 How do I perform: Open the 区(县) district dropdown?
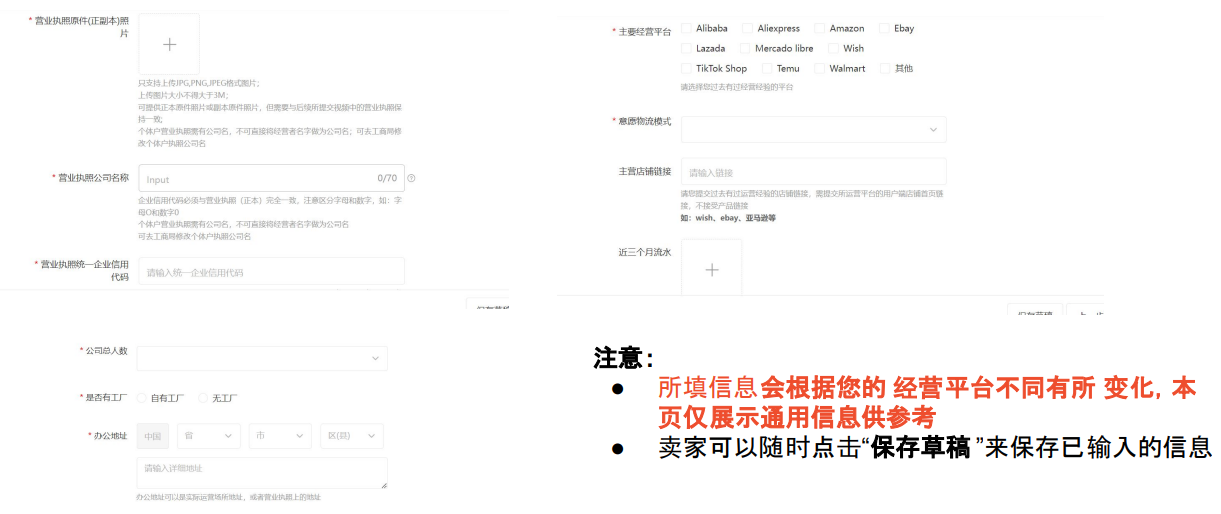pyautogui.click(x=352, y=436)
